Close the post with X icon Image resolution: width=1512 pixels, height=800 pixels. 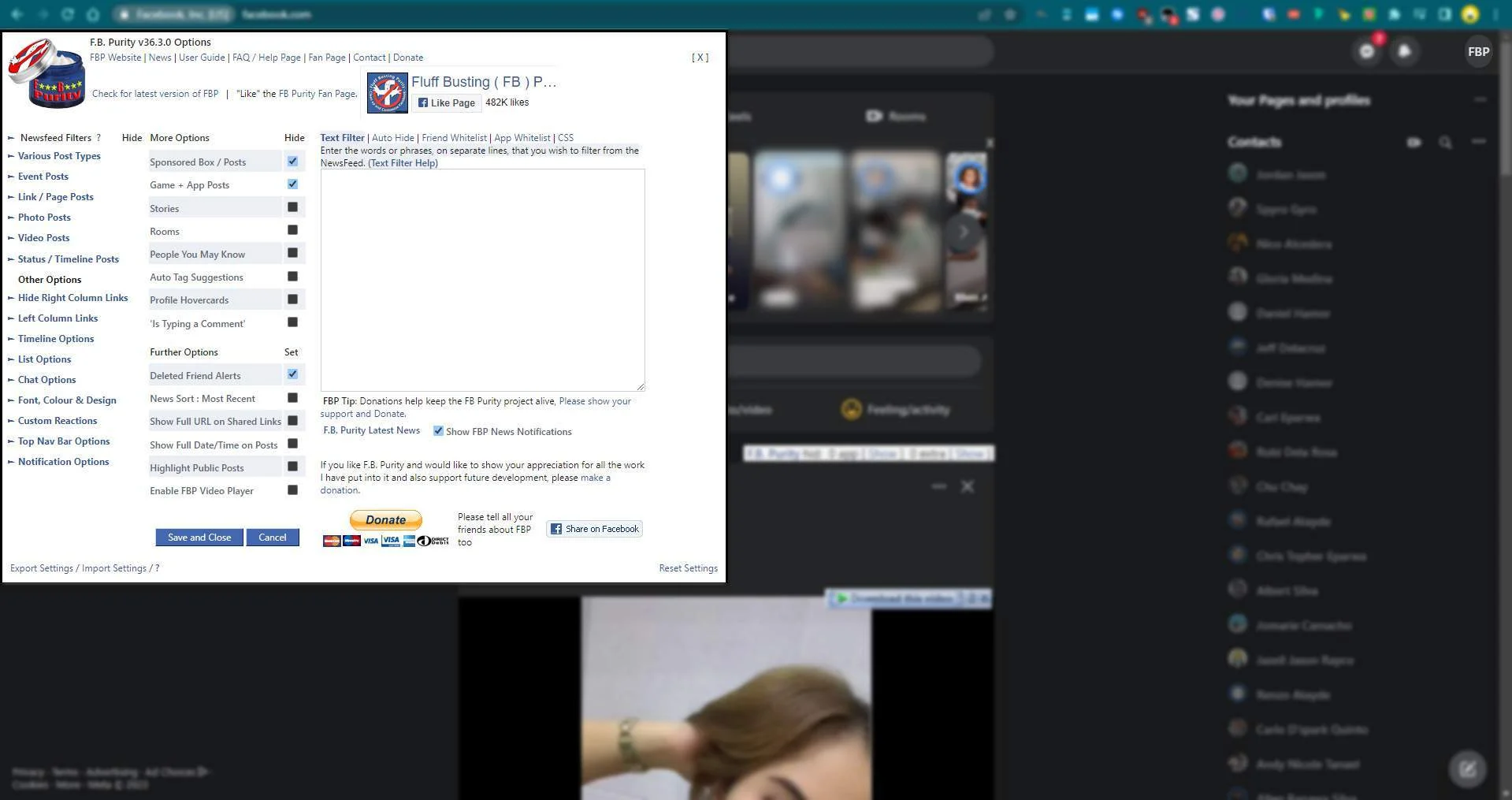pos(968,486)
